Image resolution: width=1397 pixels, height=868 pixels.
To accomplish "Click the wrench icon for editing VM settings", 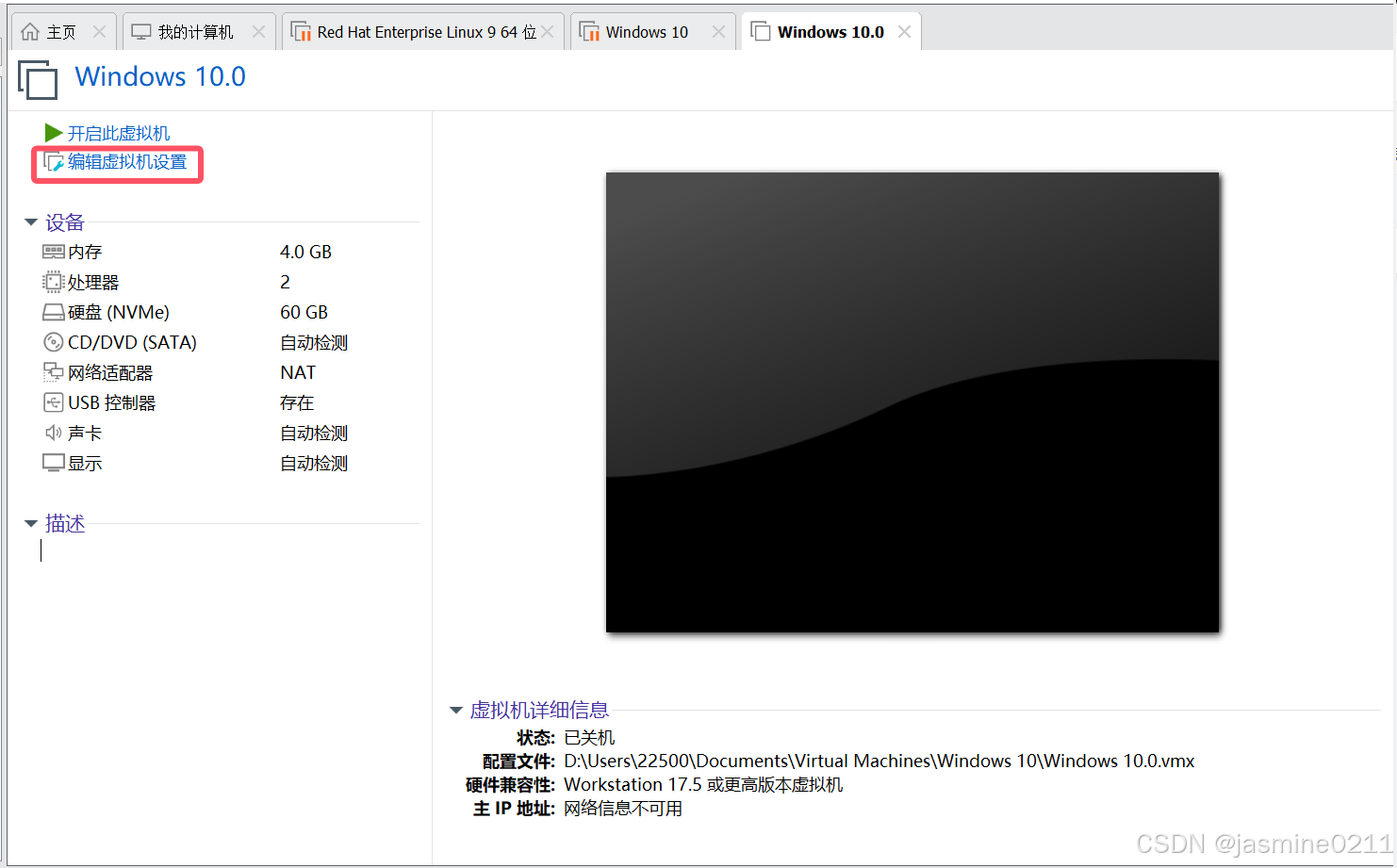I will click(54, 162).
